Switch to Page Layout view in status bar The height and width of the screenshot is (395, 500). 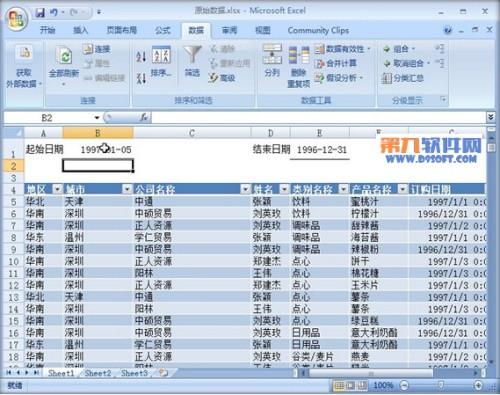pyautogui.click(x=350, y=386)
